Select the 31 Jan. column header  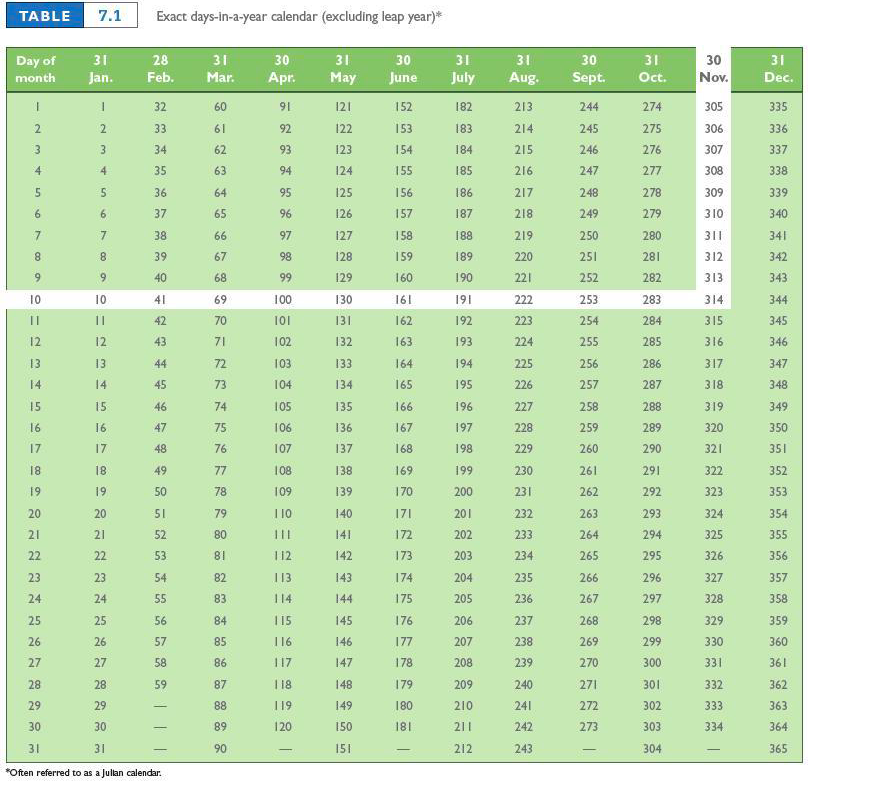[x=100, y=69]
